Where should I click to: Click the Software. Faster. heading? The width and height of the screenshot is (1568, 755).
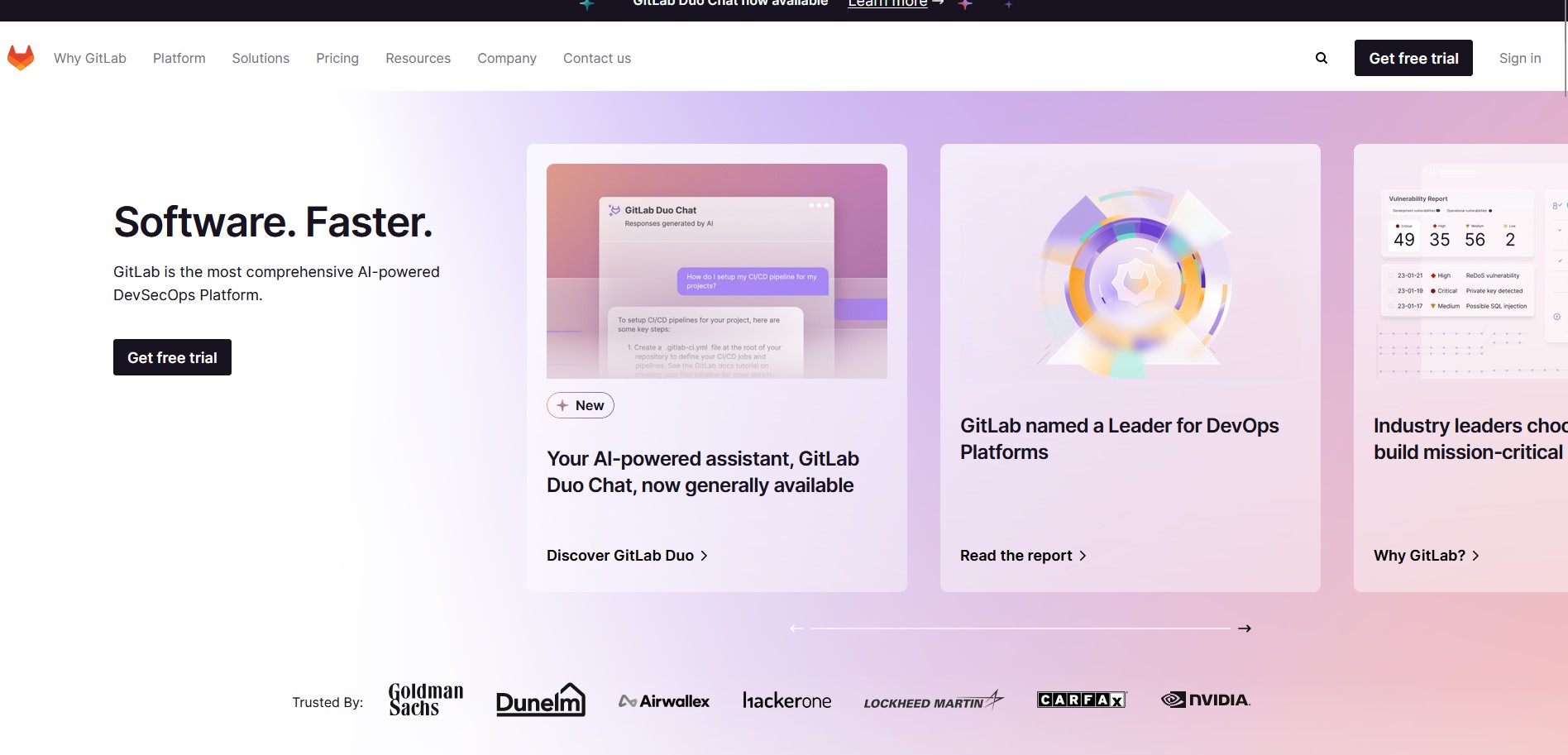pos(273,222)
